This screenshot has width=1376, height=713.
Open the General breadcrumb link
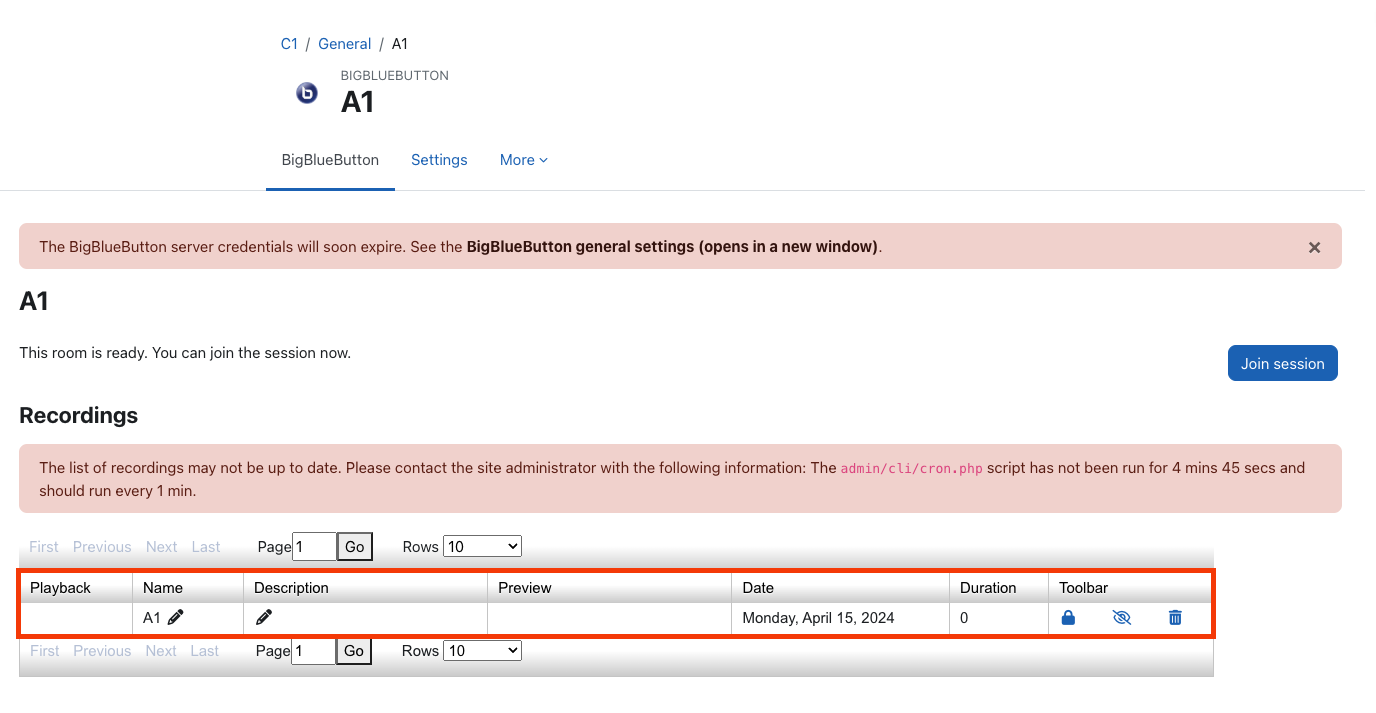pos(344,44)
